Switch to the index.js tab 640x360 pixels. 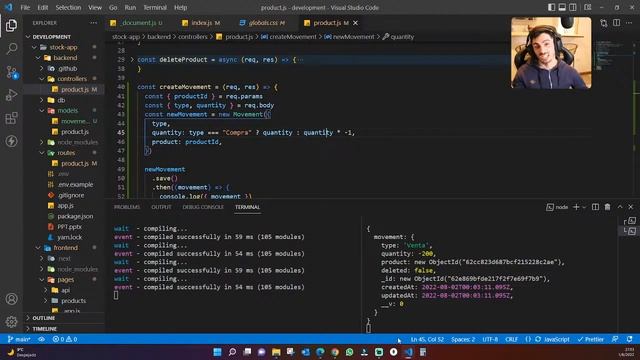pyautogui.click(x=201, y=23)
